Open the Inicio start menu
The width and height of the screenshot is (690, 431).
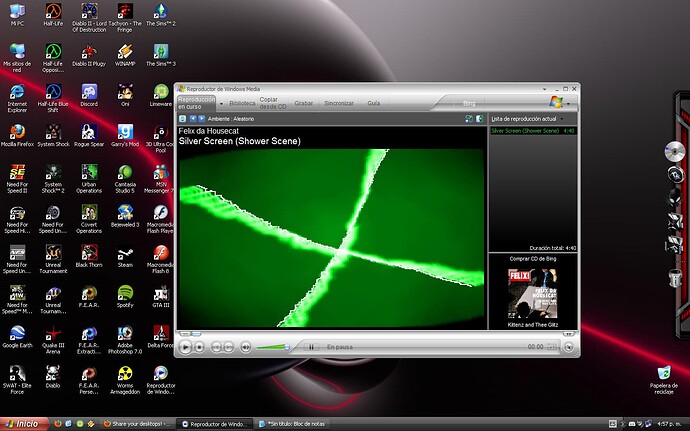click(x=24, y=423)
